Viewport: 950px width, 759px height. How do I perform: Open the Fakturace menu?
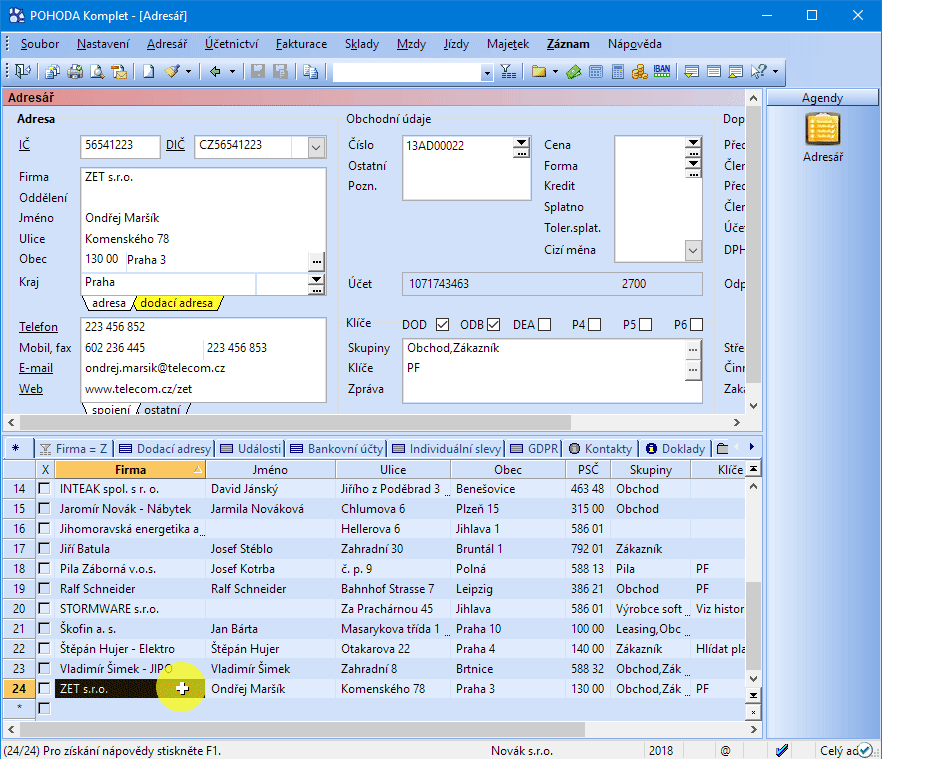[x=301, y=44]
